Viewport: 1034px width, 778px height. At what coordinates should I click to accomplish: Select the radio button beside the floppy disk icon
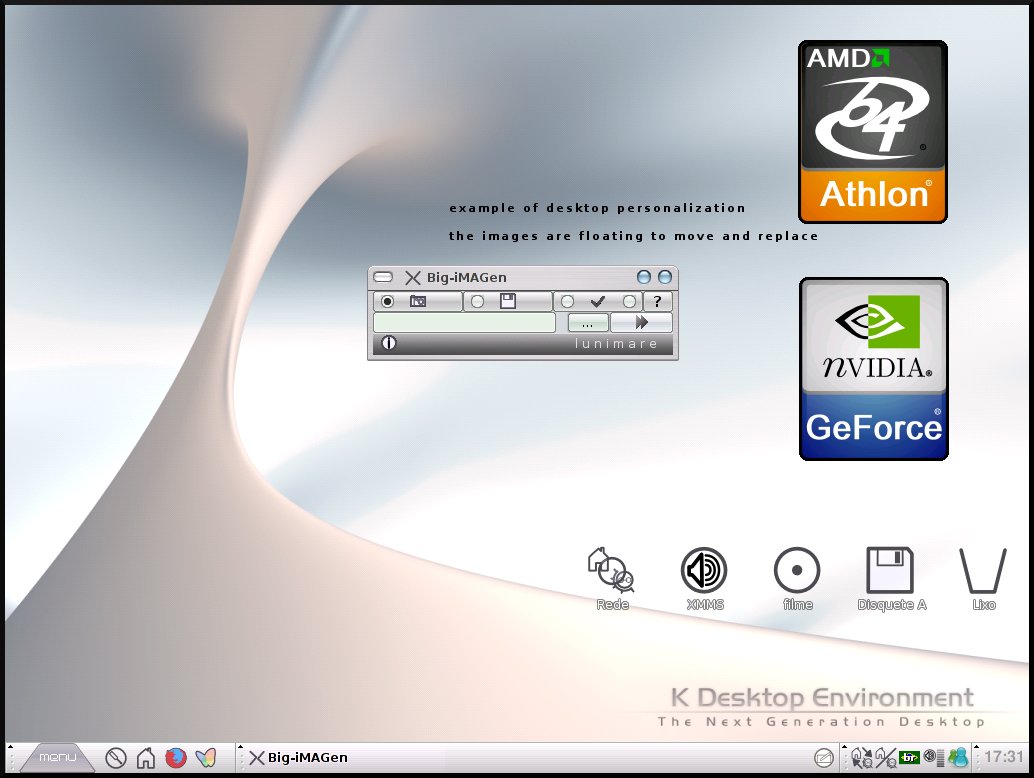click(x=477, y=301)
